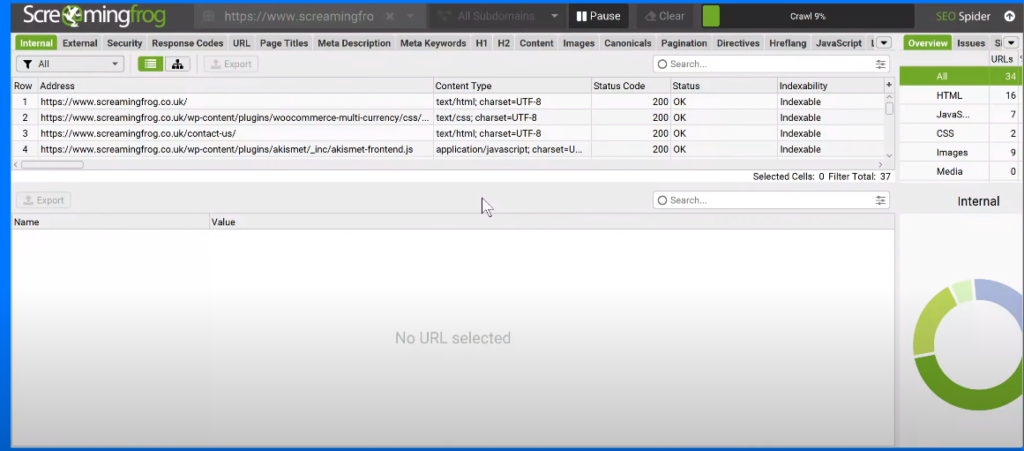Open the Canonicals tab

coord(628,43)
